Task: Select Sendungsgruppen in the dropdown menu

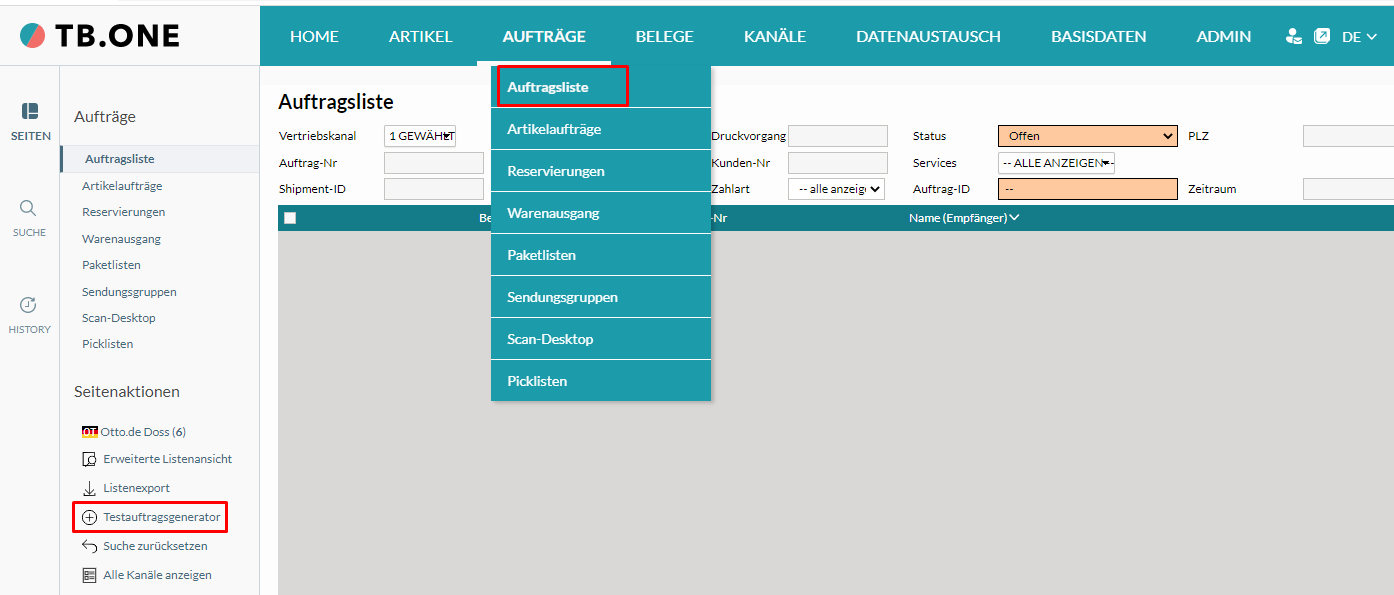Action: [x=601, y=297]
